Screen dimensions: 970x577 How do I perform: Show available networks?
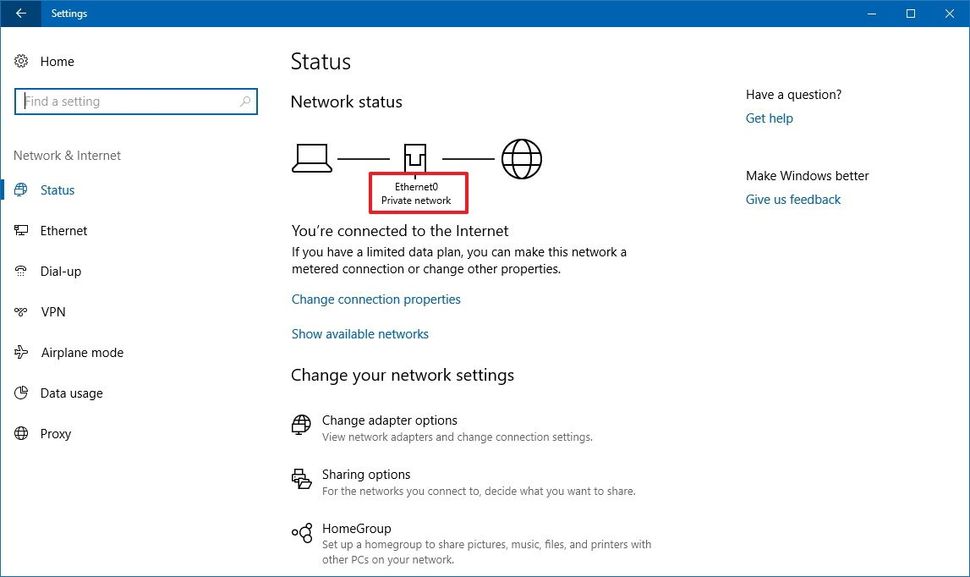[x=360, y=333]
